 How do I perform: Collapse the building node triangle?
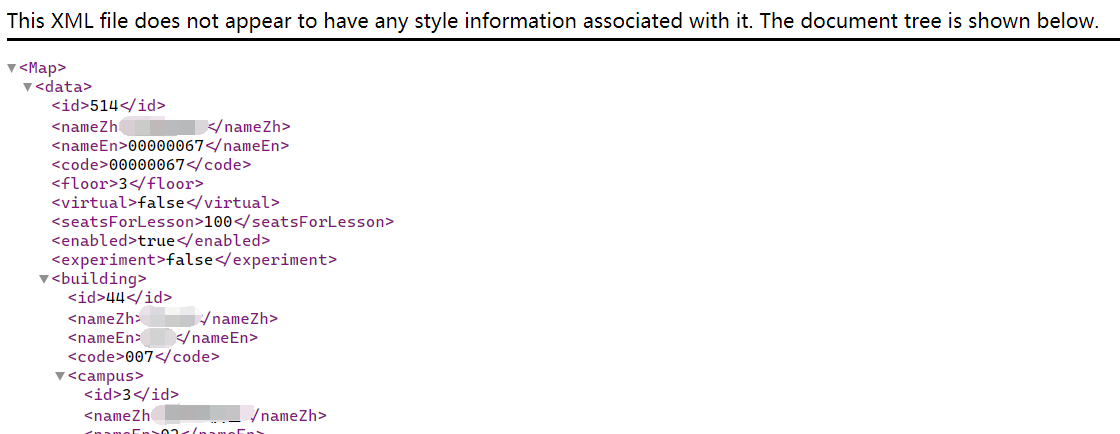coord(43,279)
